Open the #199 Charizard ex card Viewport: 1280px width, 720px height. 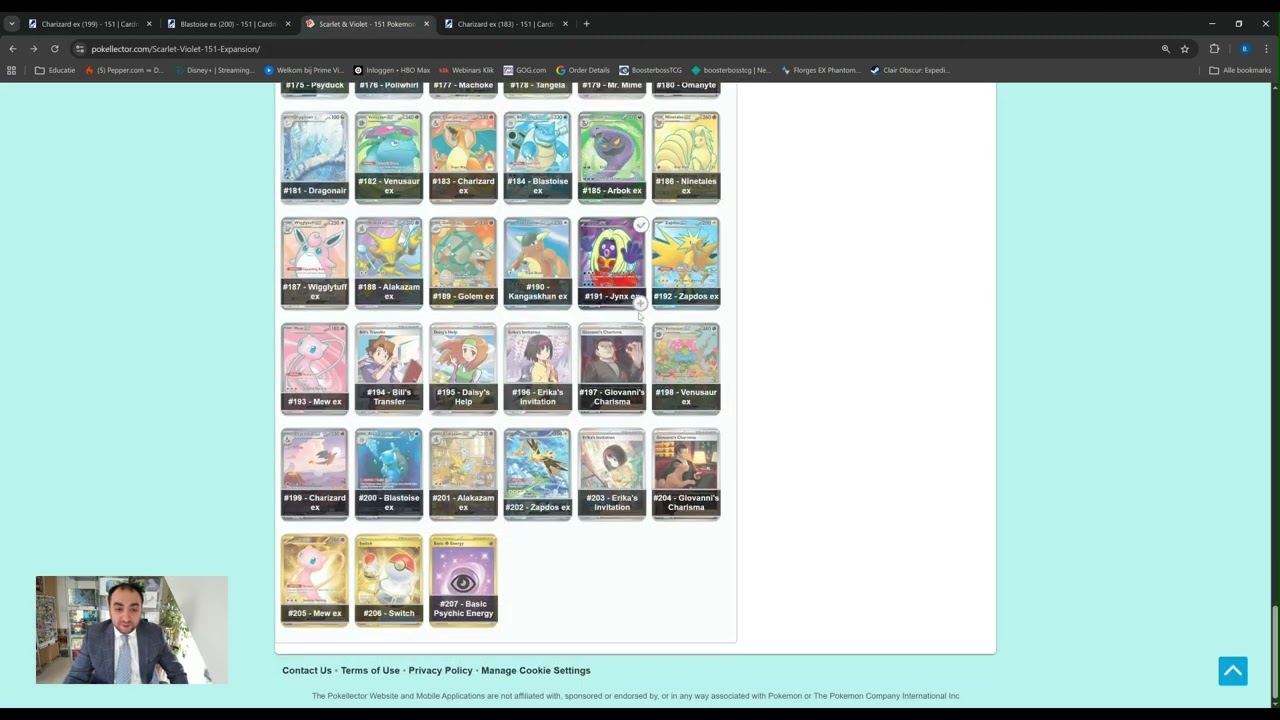click(315, 474)
